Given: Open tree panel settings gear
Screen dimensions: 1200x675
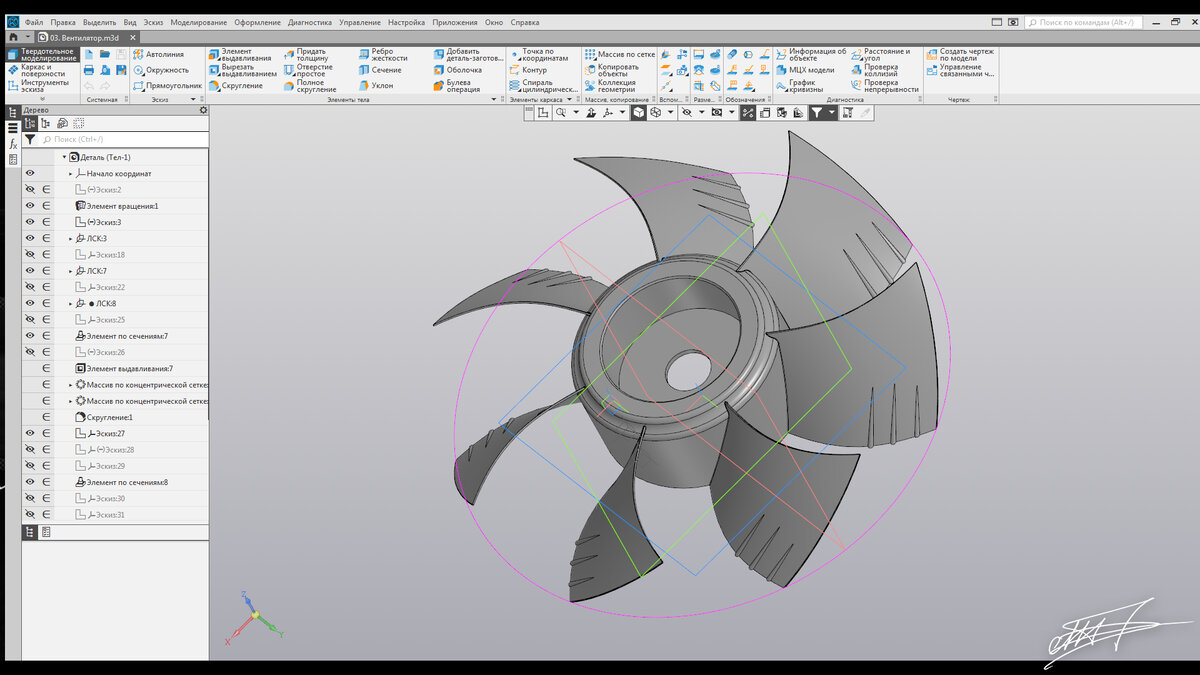Looking at the screenshot, I should pyautogui.click(x=203, y=110).
